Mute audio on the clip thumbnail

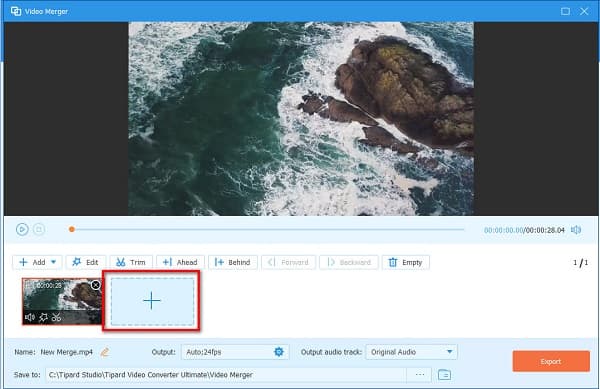point(29,317)
